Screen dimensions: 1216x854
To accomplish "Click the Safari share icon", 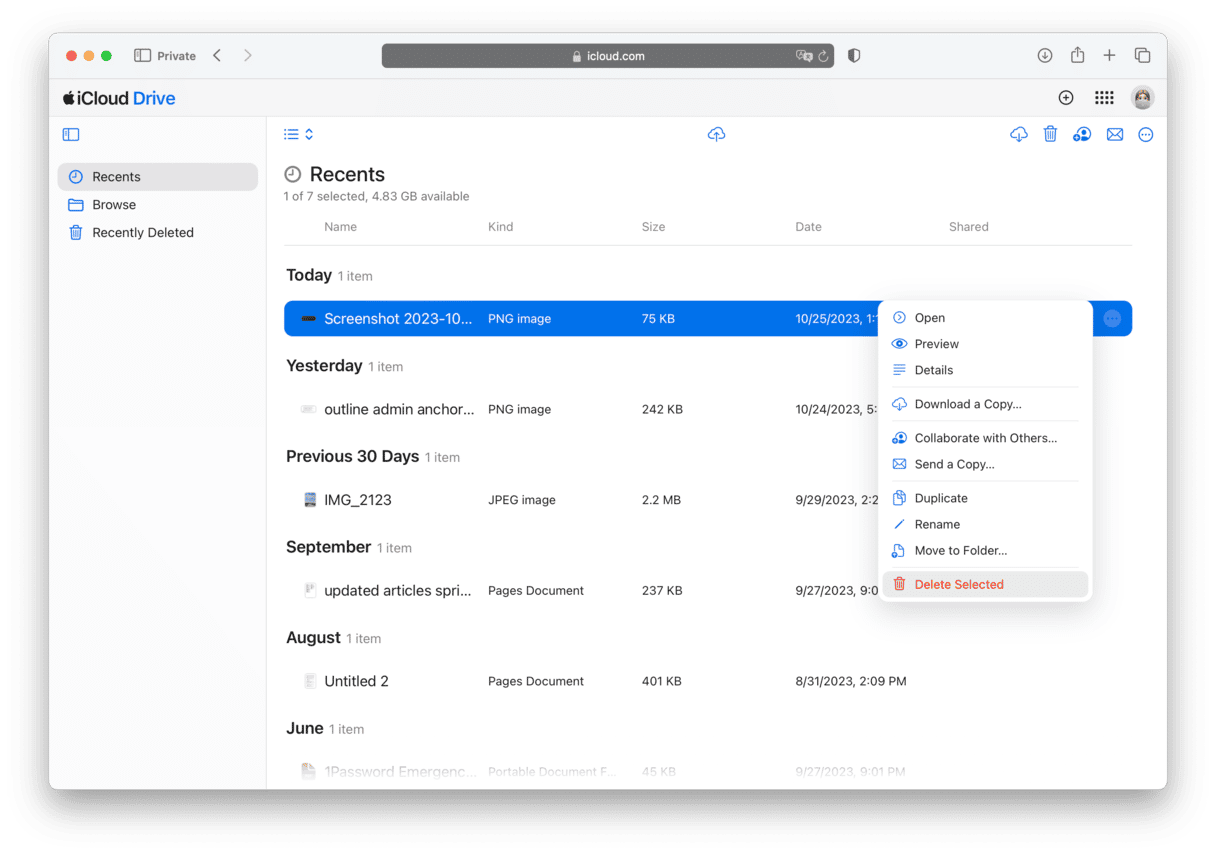I will tap(1077, 56).
